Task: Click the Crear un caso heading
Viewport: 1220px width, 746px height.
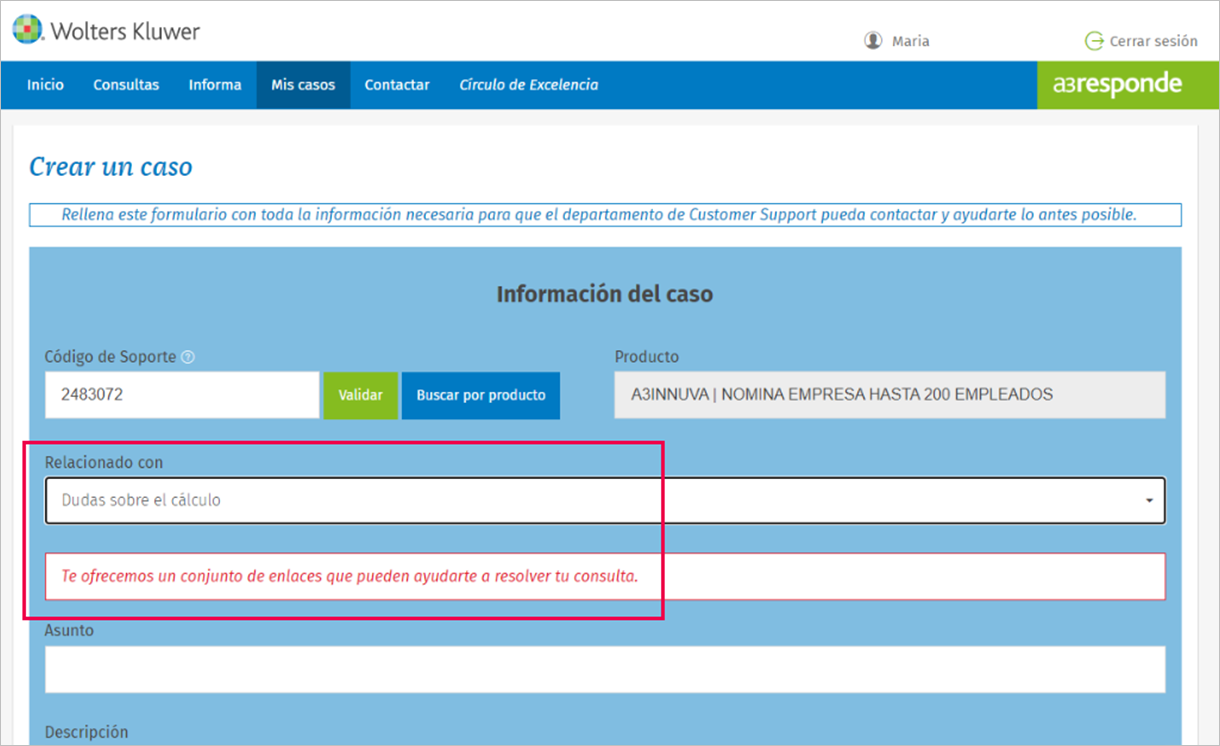Action: 111,166
